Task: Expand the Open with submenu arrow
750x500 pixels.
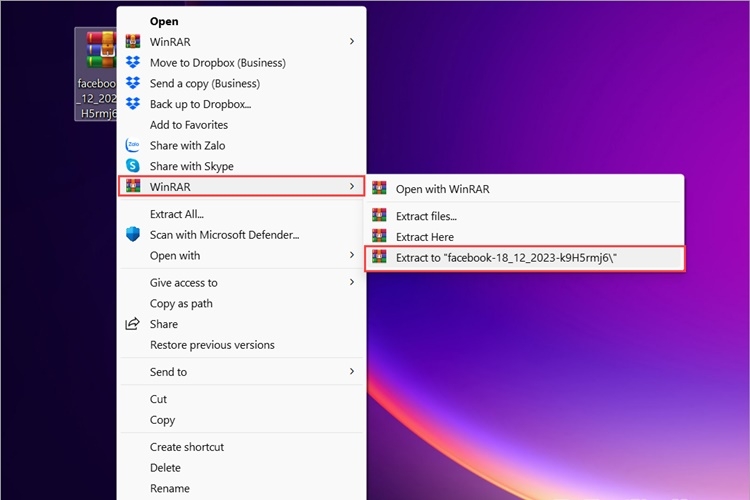Action: 352,255
